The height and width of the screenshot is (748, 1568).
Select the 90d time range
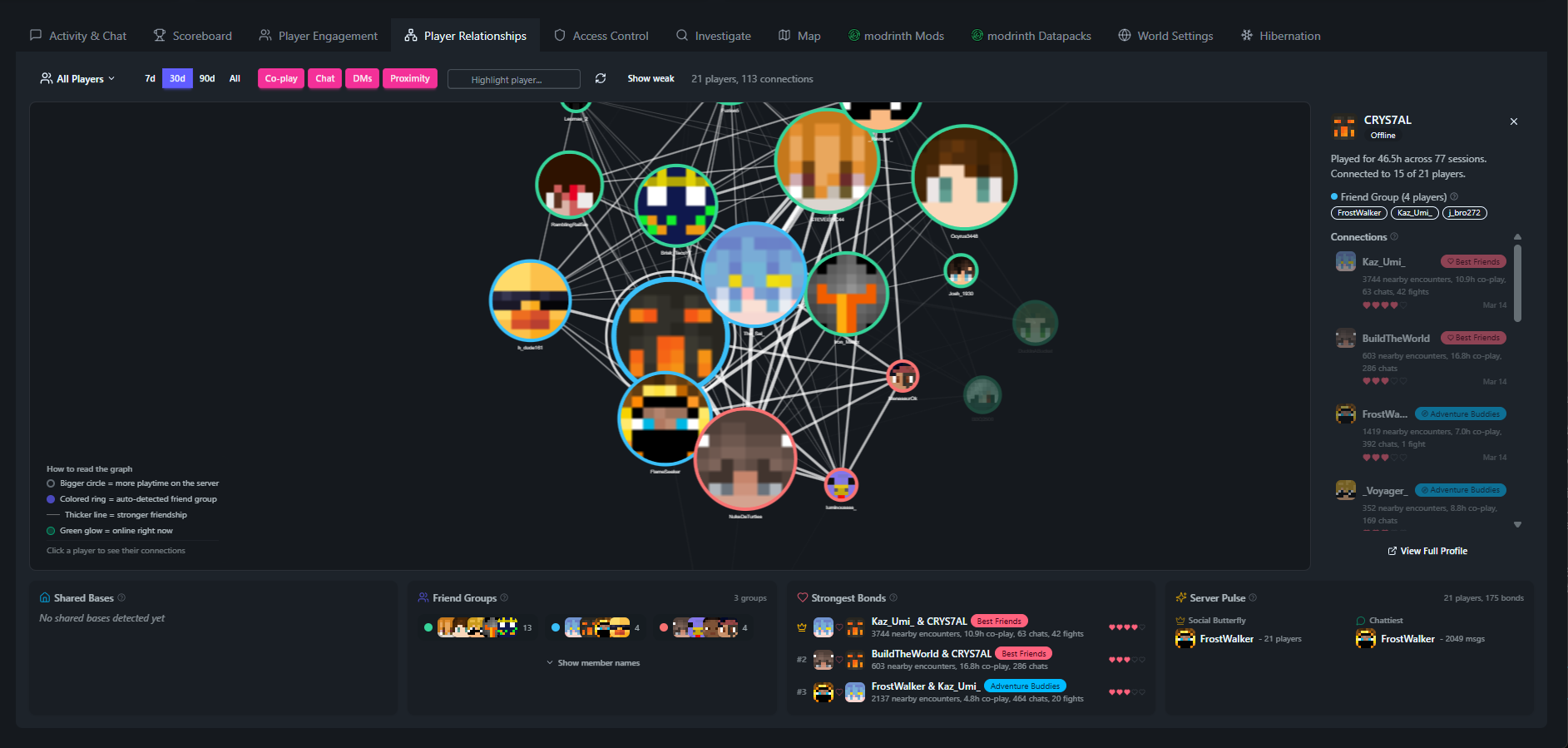pyautogui.click(x=207, y=78)
